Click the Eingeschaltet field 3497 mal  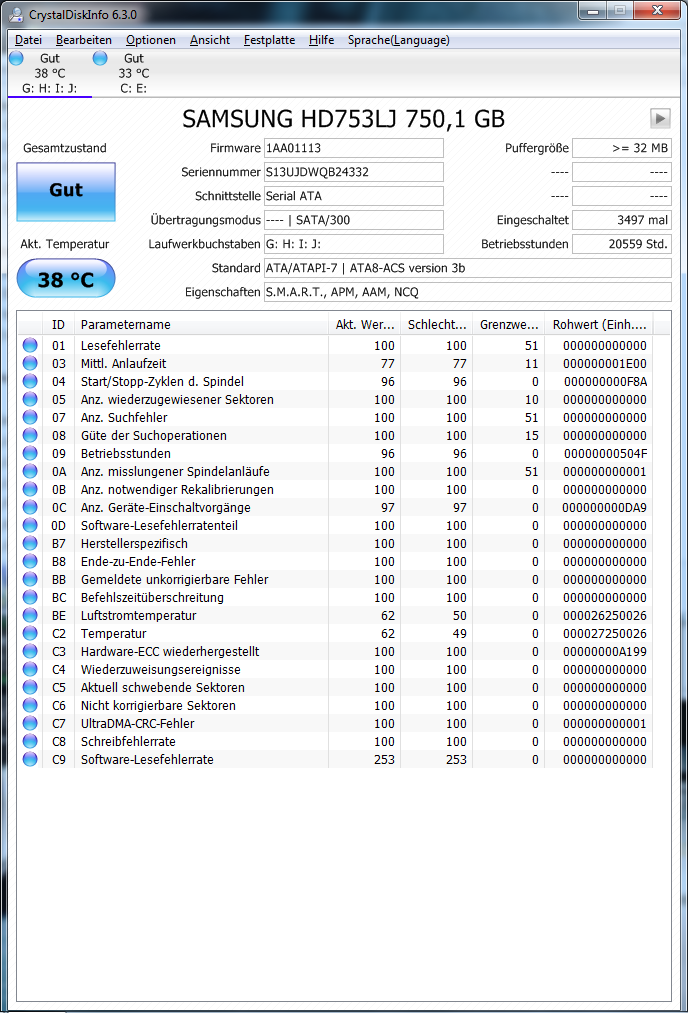pyautogui.click(x=622, y=220)
